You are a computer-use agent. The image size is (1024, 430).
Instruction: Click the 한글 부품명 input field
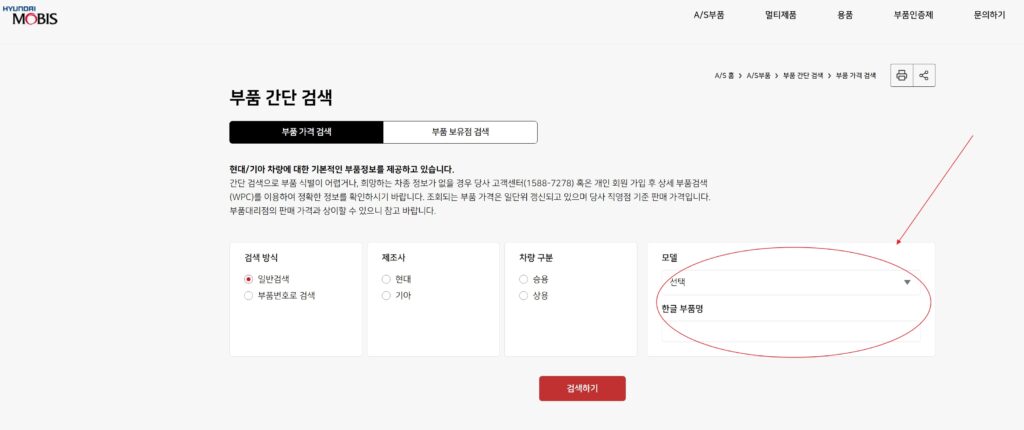coord(791,331)
